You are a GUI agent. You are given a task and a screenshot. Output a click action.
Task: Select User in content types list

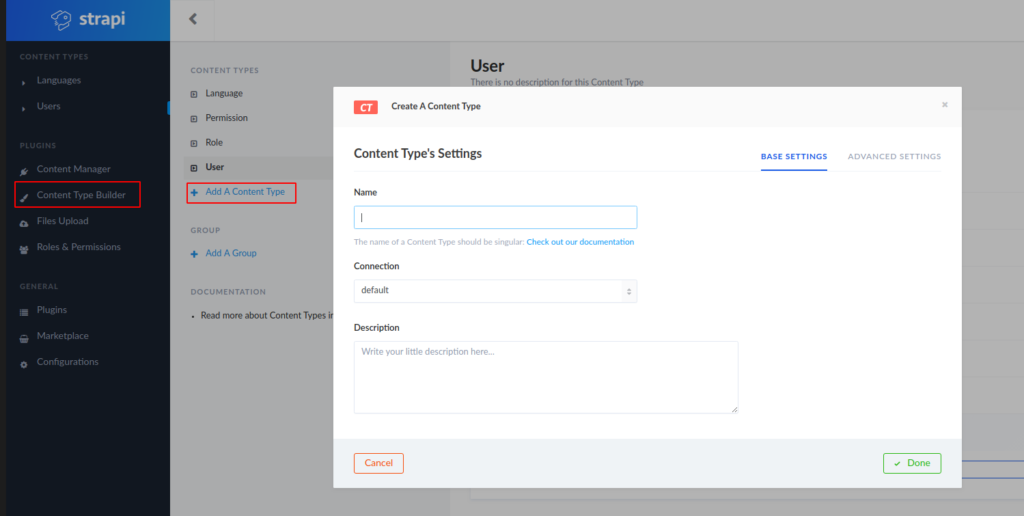[x=215, y=167]
